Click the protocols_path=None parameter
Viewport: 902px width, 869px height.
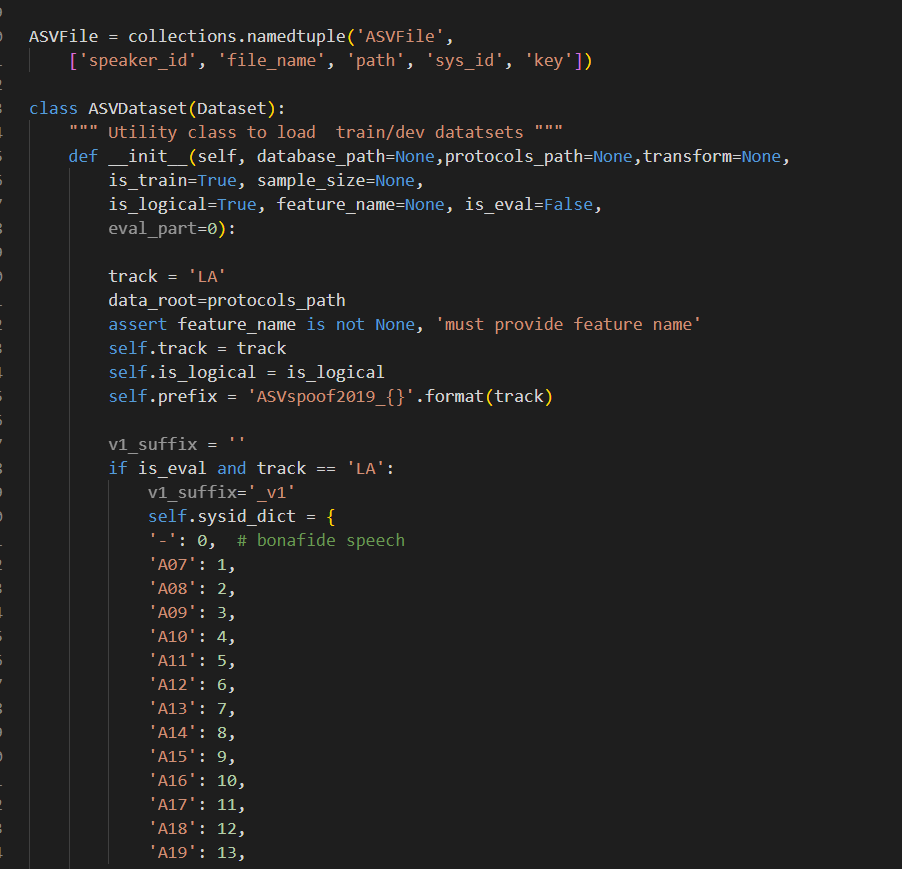point(538,156)
